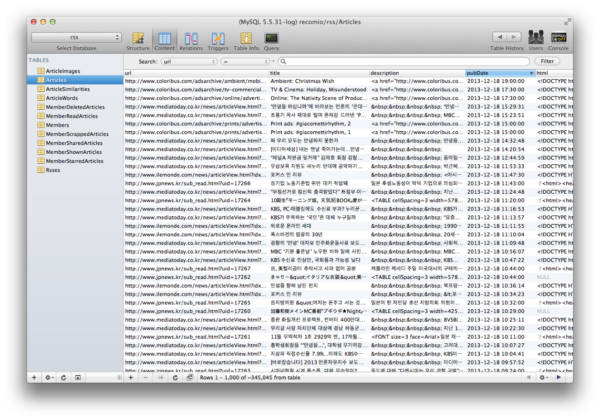600x420 pixels.
Task: Click the Filter button
Action: click(547, 61)
